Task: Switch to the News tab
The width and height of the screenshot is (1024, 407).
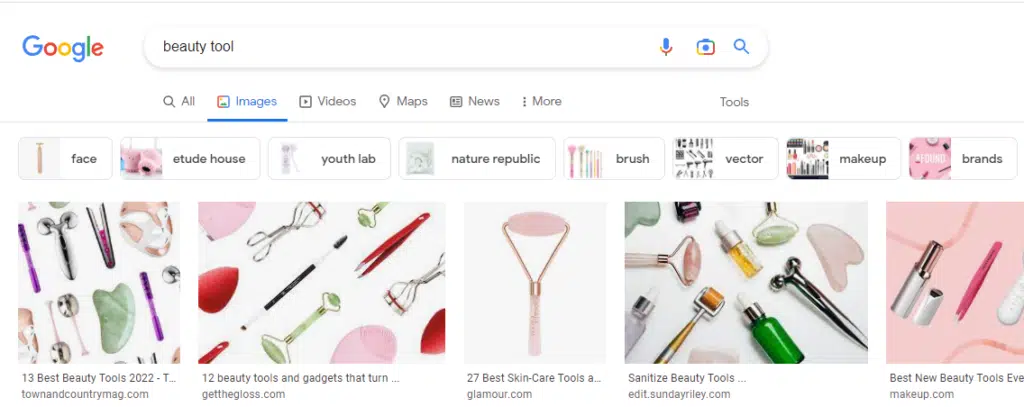Action: coord(475,101)
